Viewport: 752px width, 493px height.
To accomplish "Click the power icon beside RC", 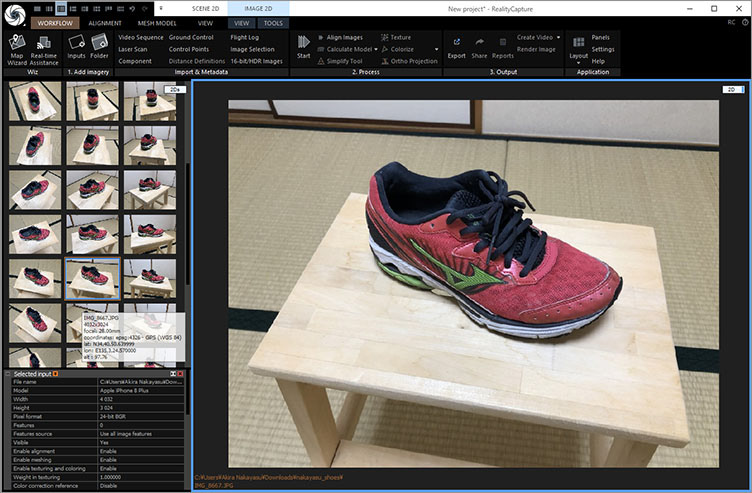I will pos(745,23).
